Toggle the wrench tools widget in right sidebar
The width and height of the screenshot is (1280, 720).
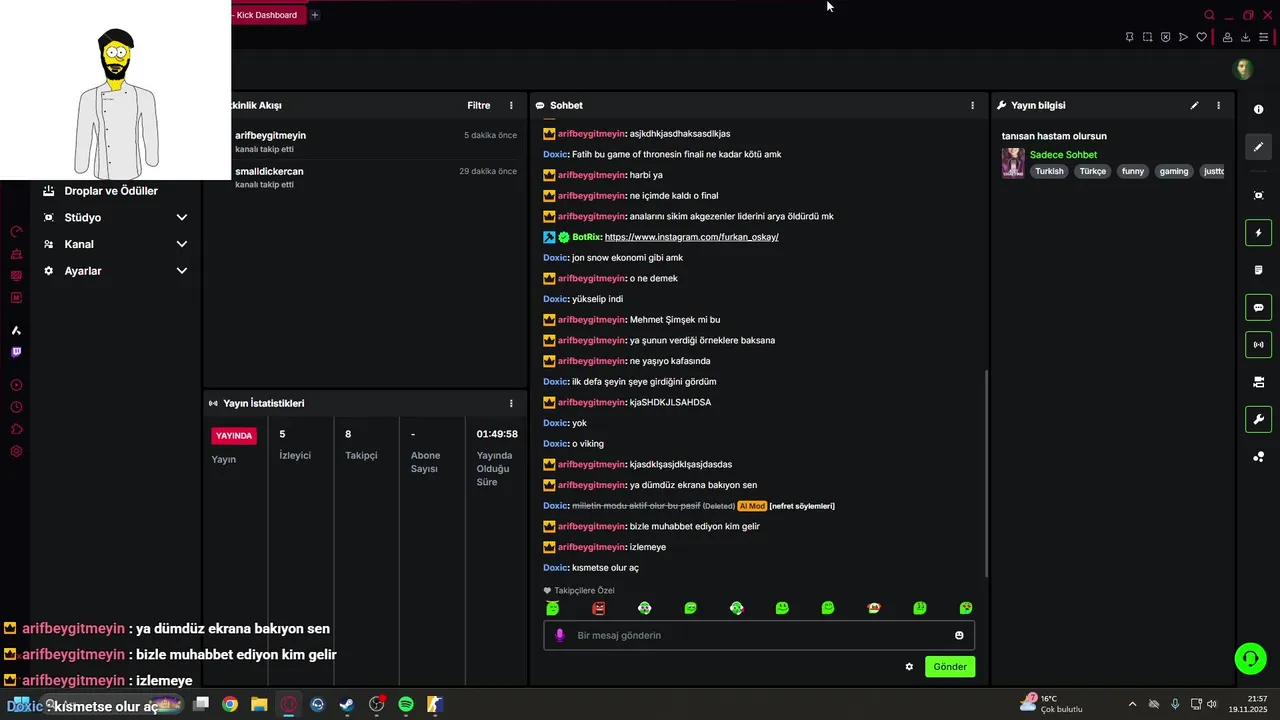(1258, 419)
